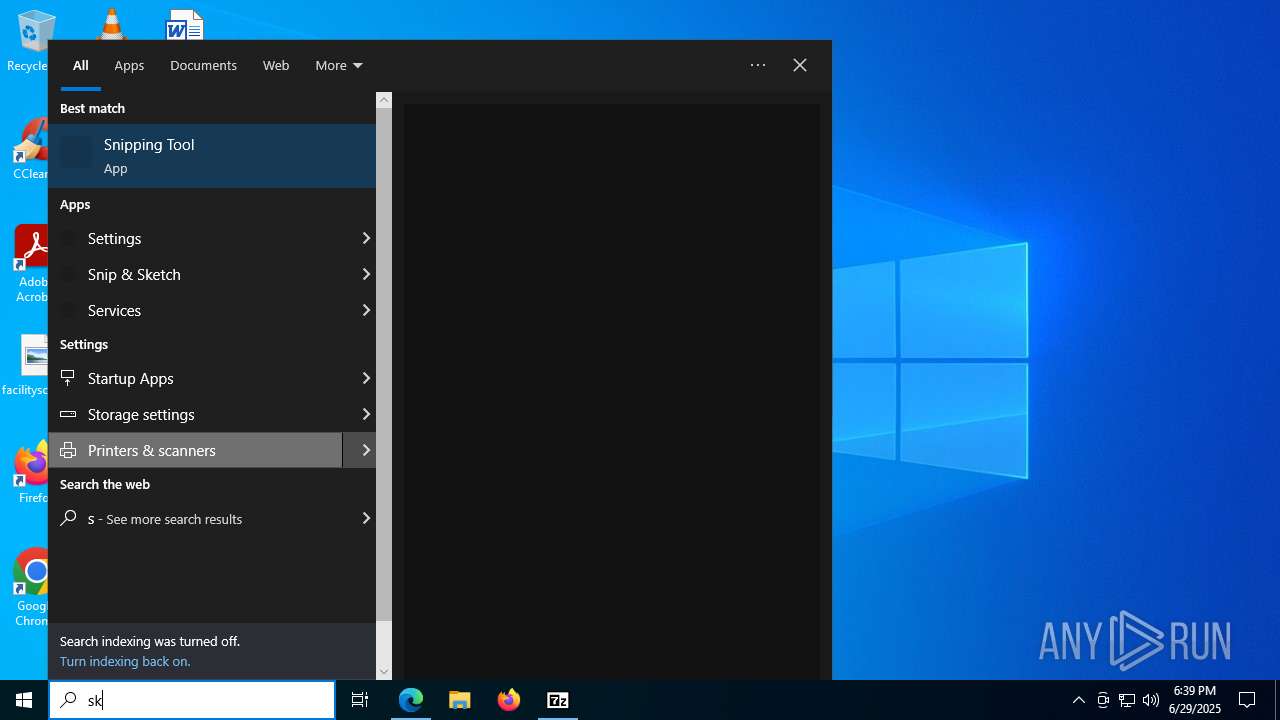Switch to the Documents search tab
The height and width of the screenshot is (720, 1280).
point(203,65)
